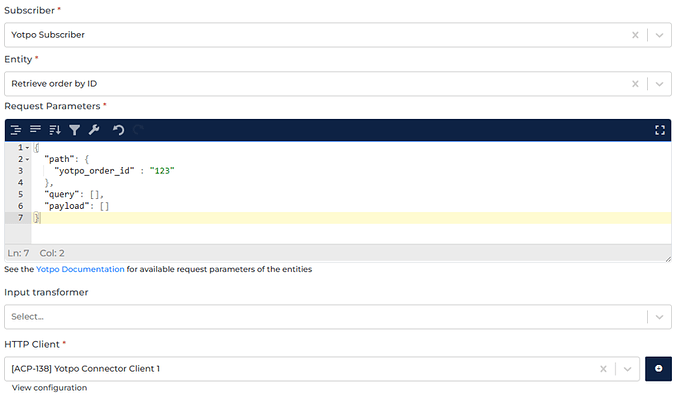Click the Yotpo Subscriber field text
Image resolution: width=690 pixels, height=398 pixels.
click(x=48, y=35)
